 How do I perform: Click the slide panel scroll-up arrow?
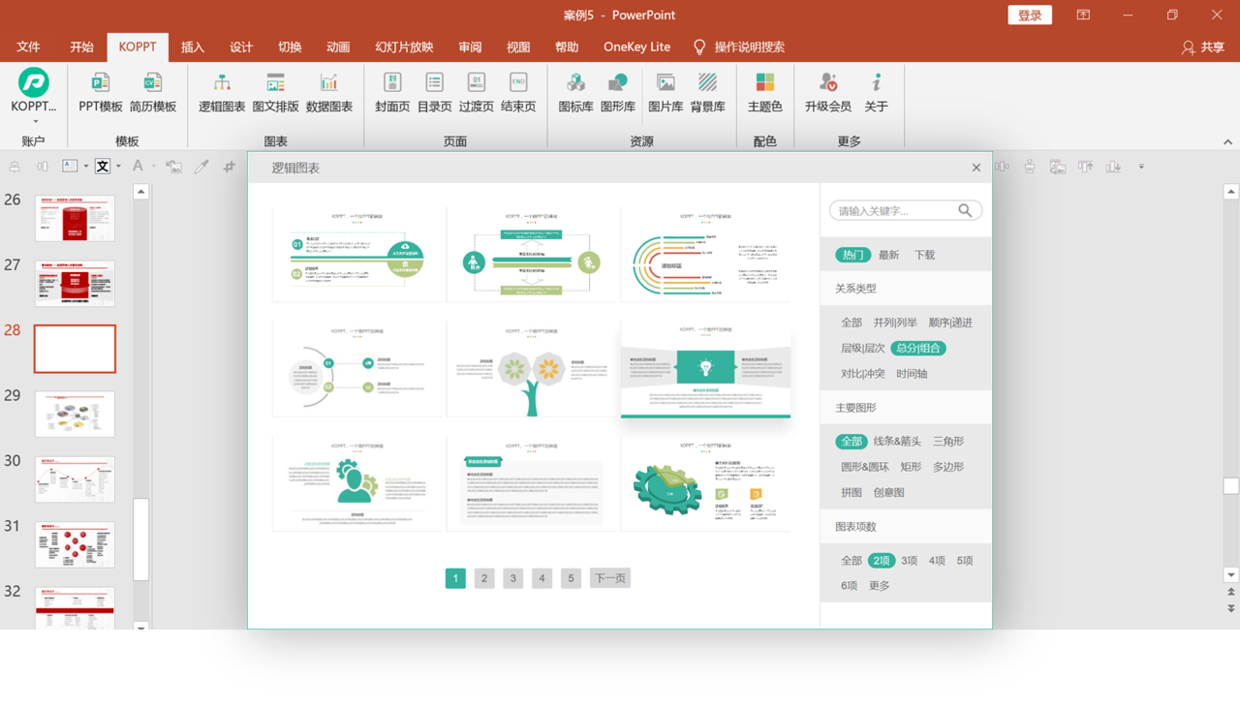[141, 191]
